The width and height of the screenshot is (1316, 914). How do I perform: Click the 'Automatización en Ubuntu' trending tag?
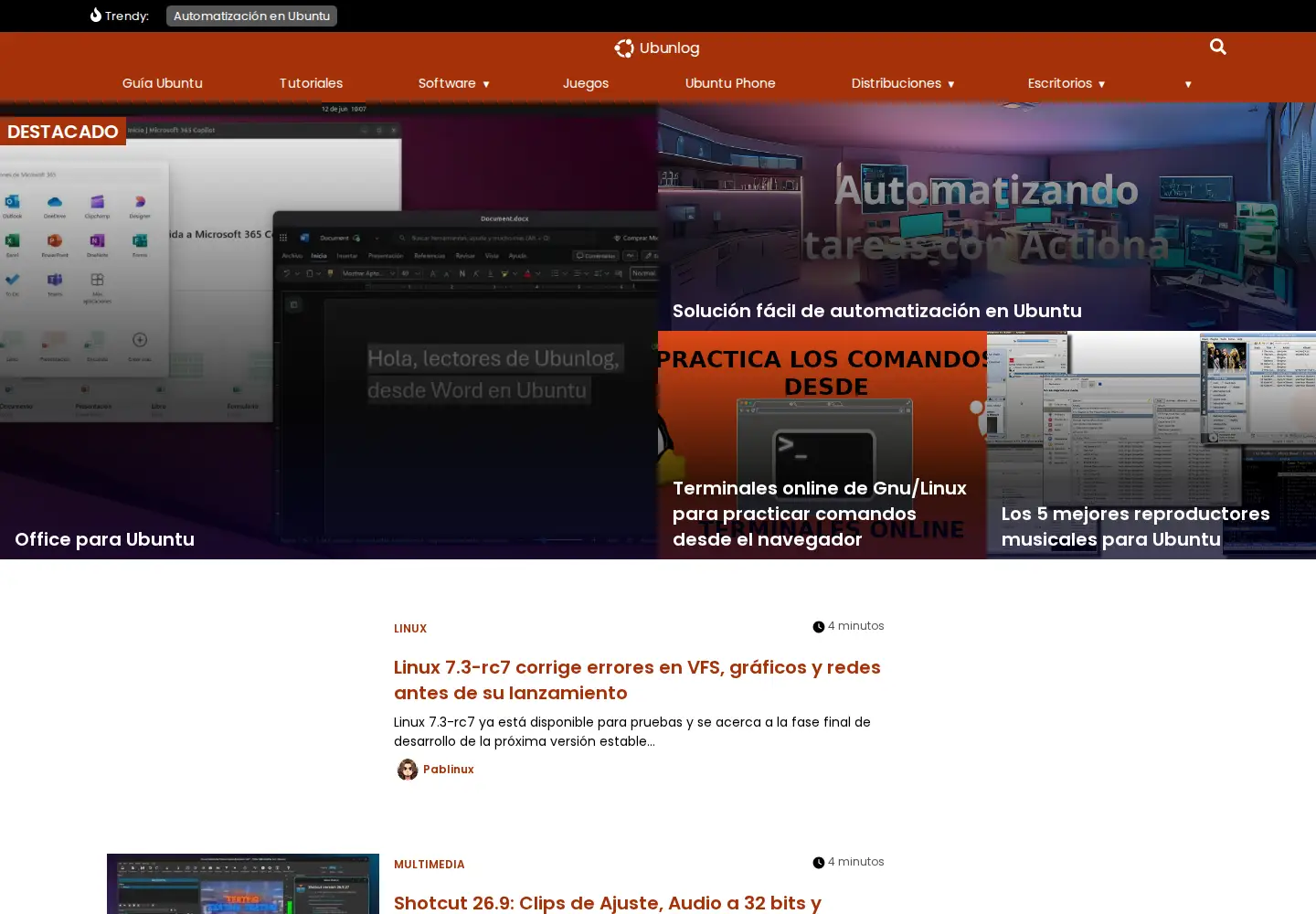pyautogui.click(x=251, y=16)
